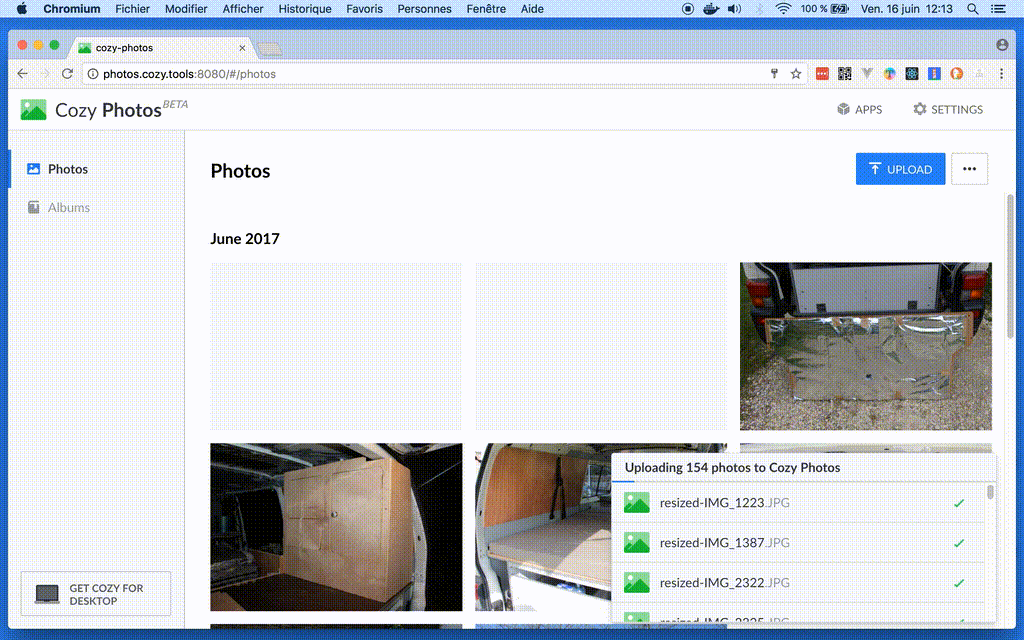Click checkmark for resized-IMG_2322.JPG

(x=959, y=583)
